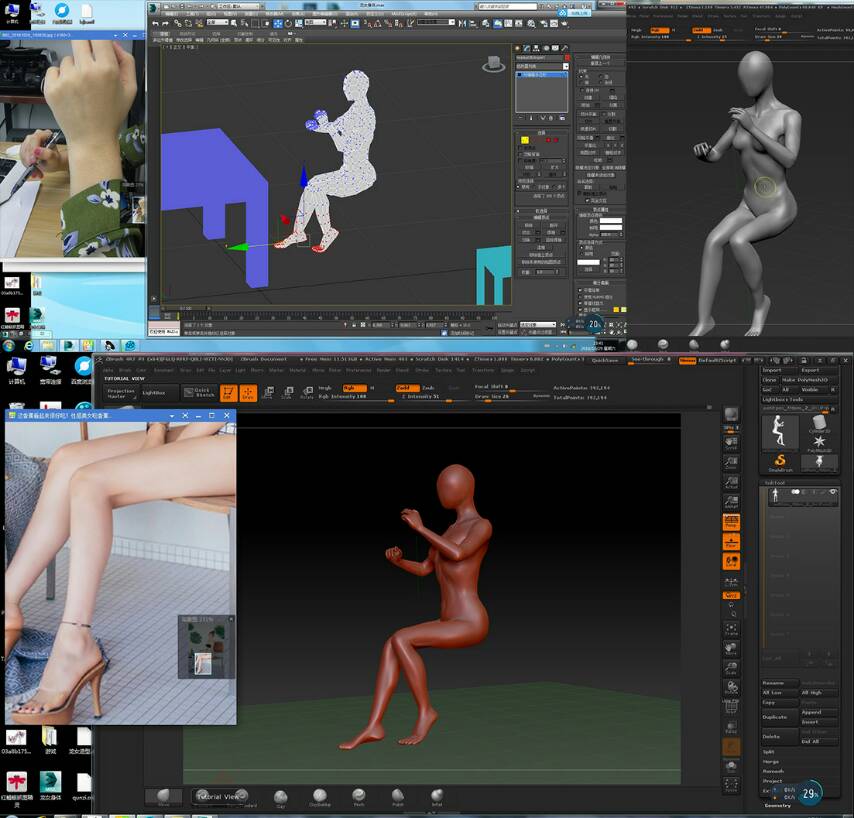Click the red object color swatch in 3ds Max
This screenshot has height=818, width=854.
point(567,57)
